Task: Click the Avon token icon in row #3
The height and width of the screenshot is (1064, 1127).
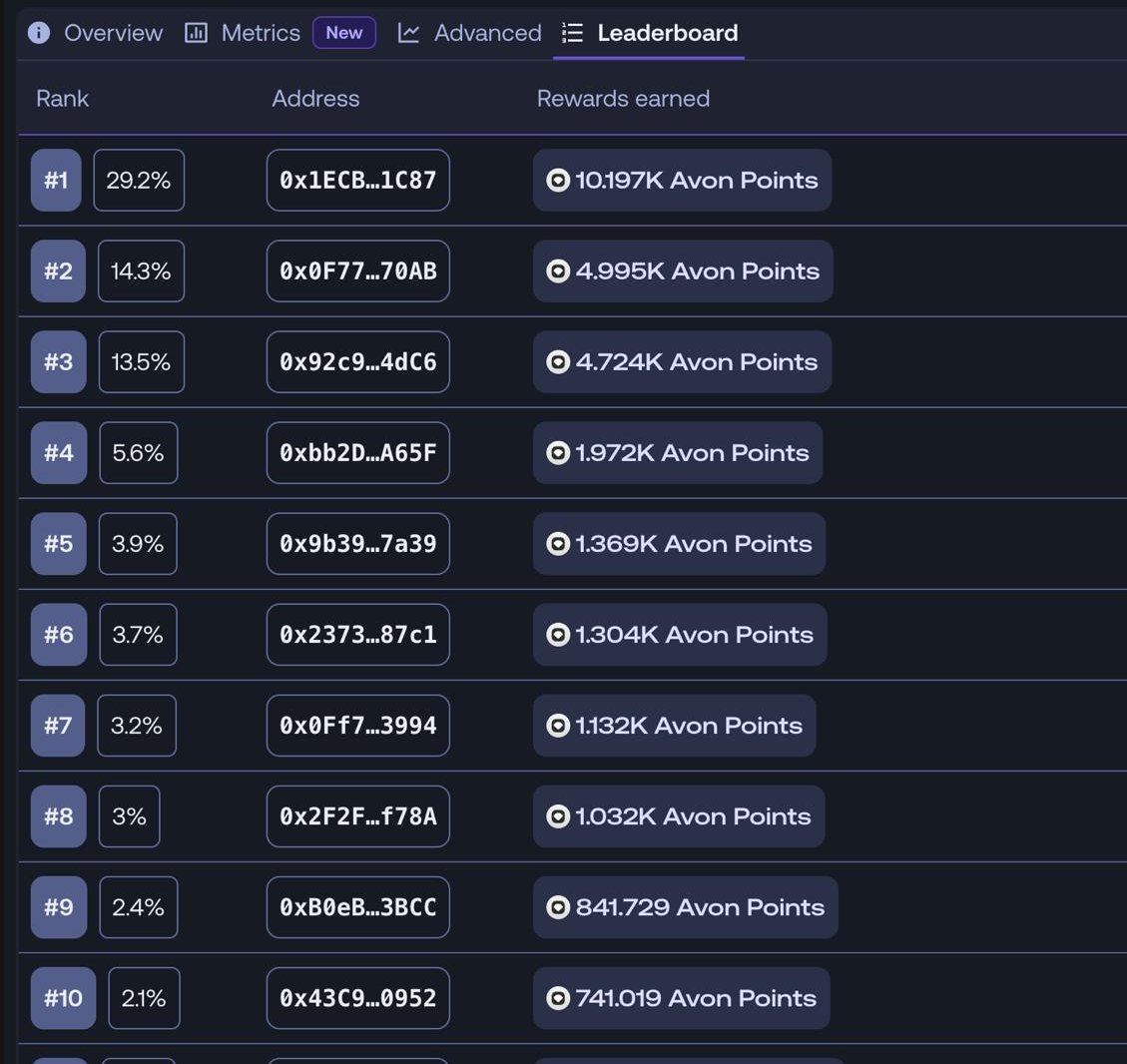Action: tap(558, 362)
